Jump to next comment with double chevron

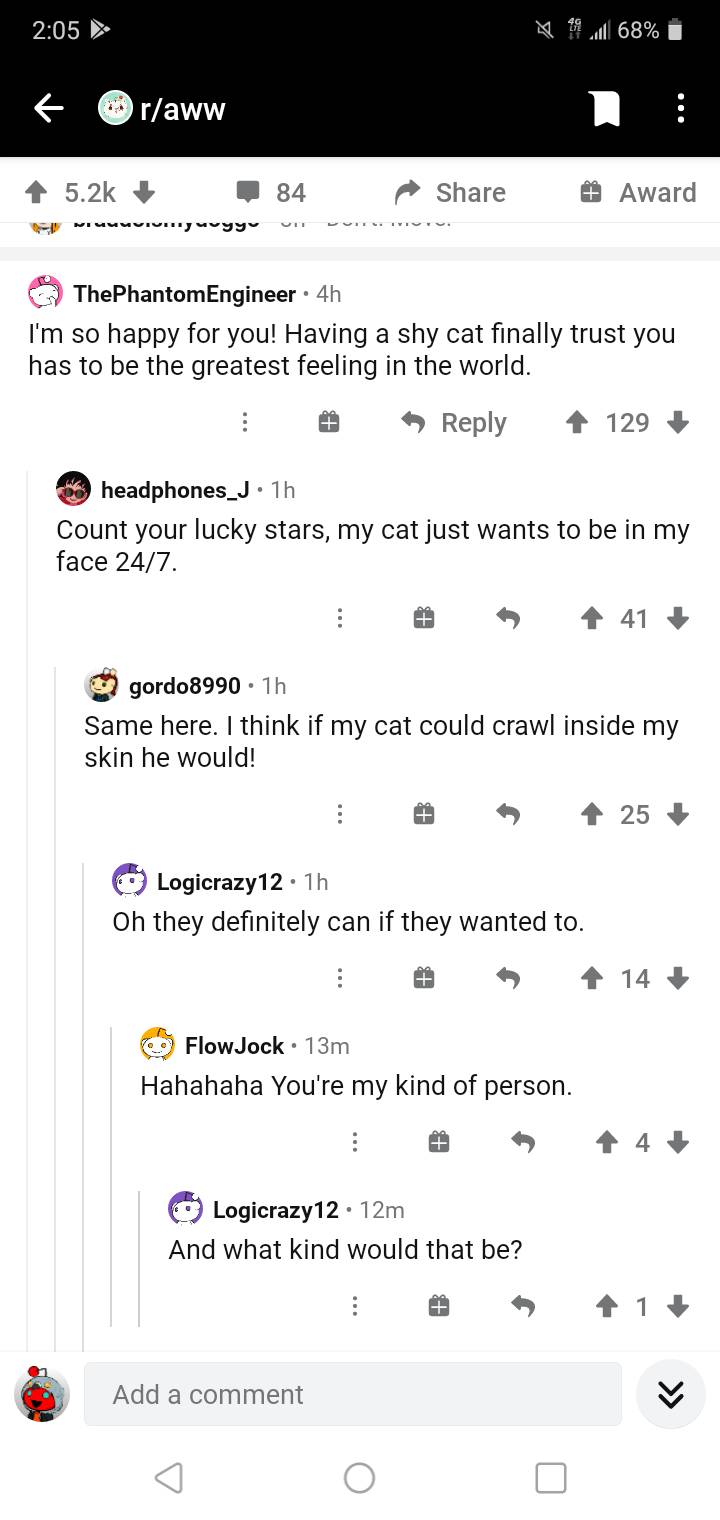pos(670,1394)
